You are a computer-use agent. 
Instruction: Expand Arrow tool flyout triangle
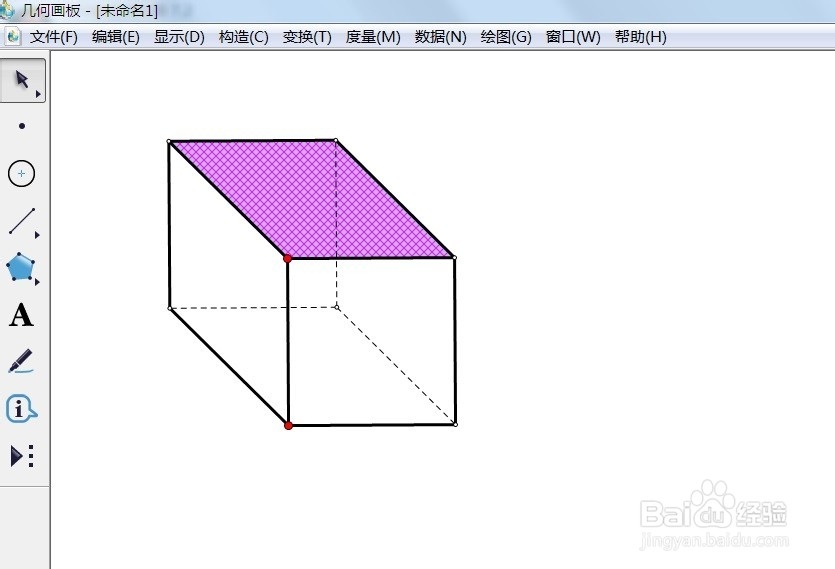[38, 94]
